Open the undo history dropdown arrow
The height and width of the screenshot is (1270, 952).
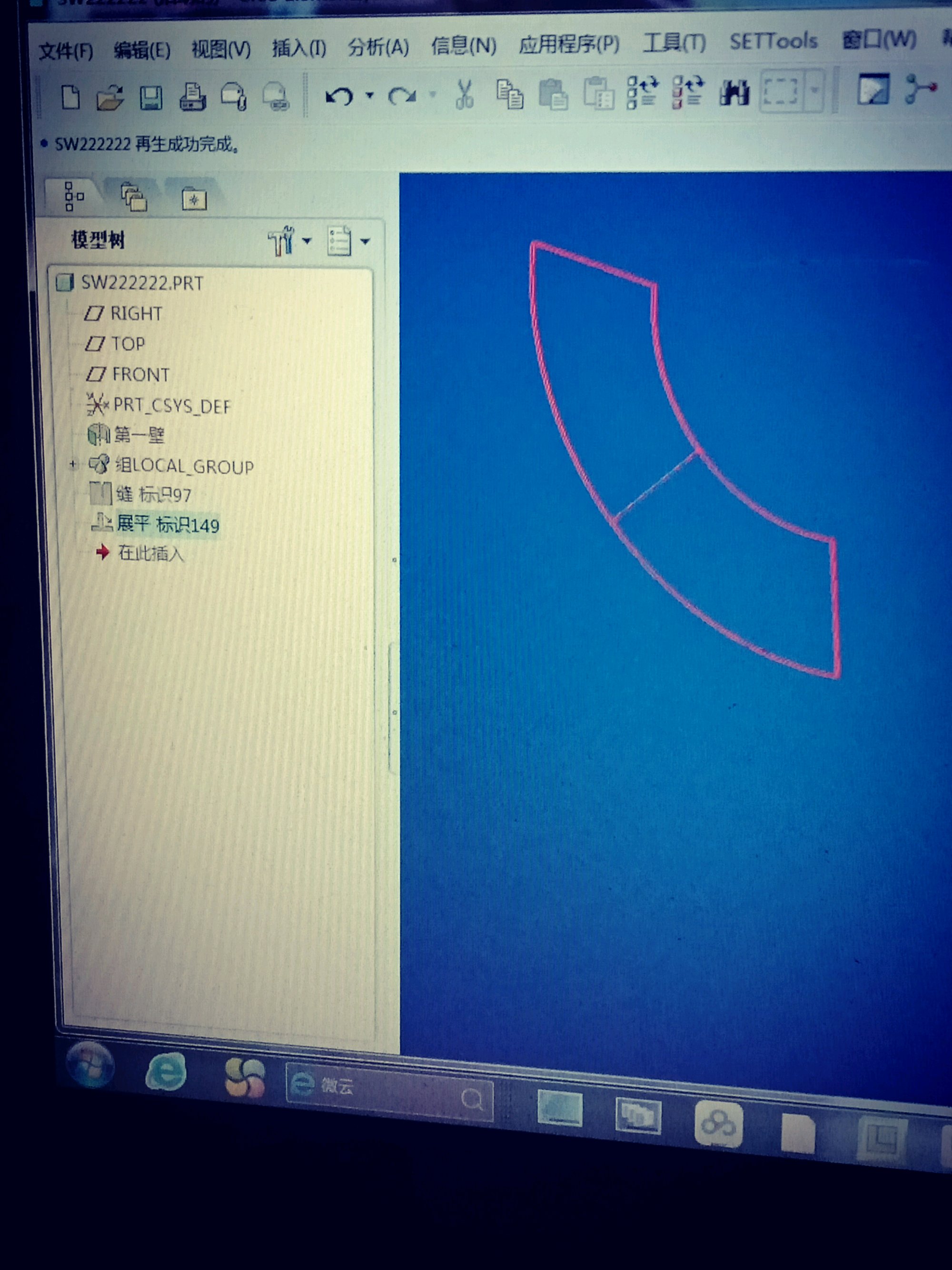tap(369, 95)
